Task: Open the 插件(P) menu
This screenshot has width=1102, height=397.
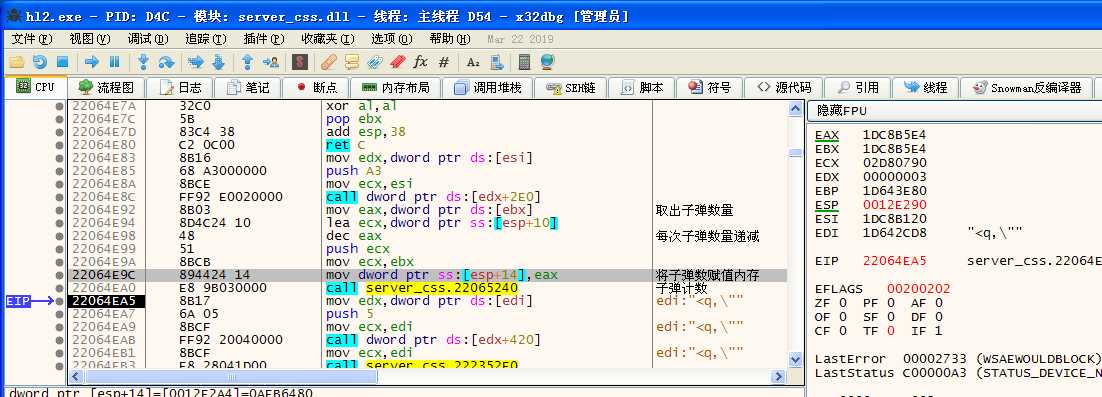Action: click(x=264, y=39)
